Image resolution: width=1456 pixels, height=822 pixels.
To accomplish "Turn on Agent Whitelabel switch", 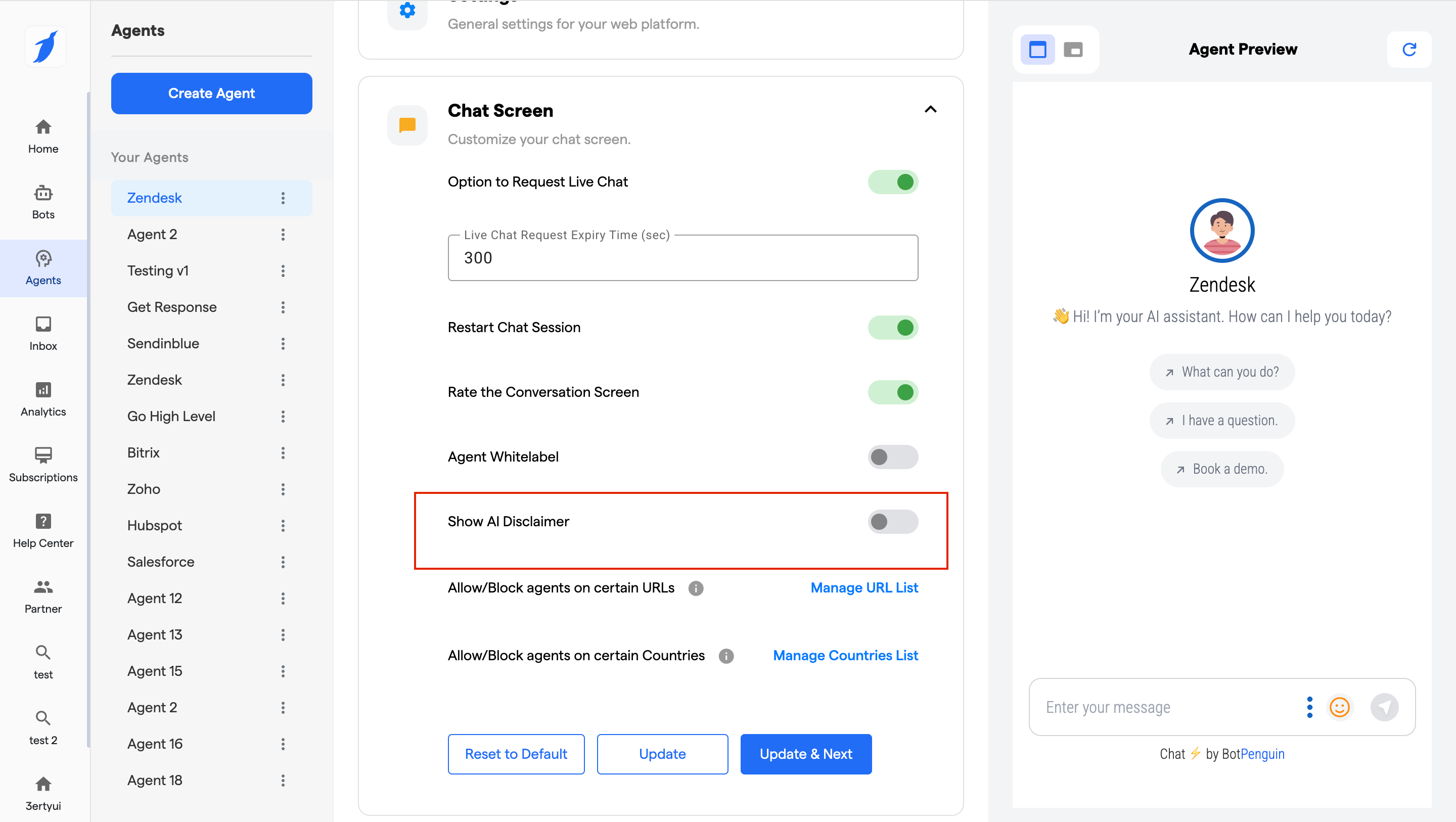I will coord(892,456).
